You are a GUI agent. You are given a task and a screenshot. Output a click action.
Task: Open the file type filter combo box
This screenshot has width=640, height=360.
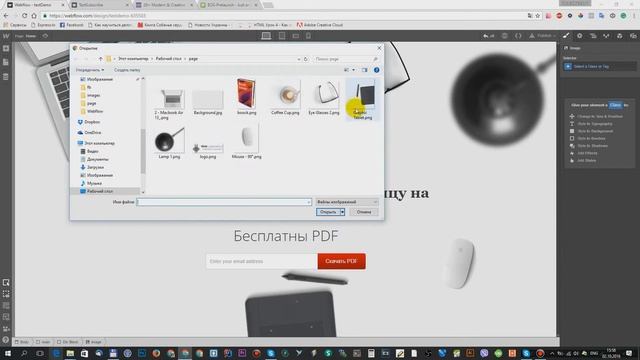[347, 202]
